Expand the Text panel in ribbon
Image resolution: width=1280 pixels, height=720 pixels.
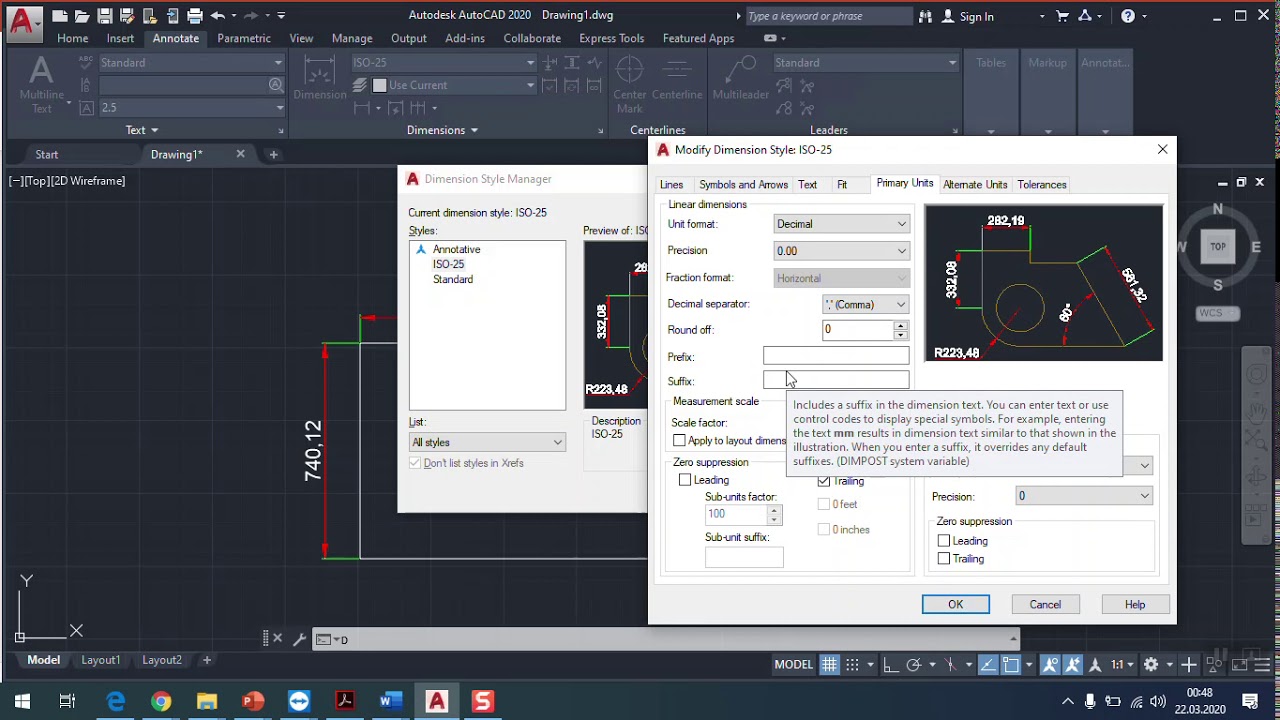tap(142, 130)
